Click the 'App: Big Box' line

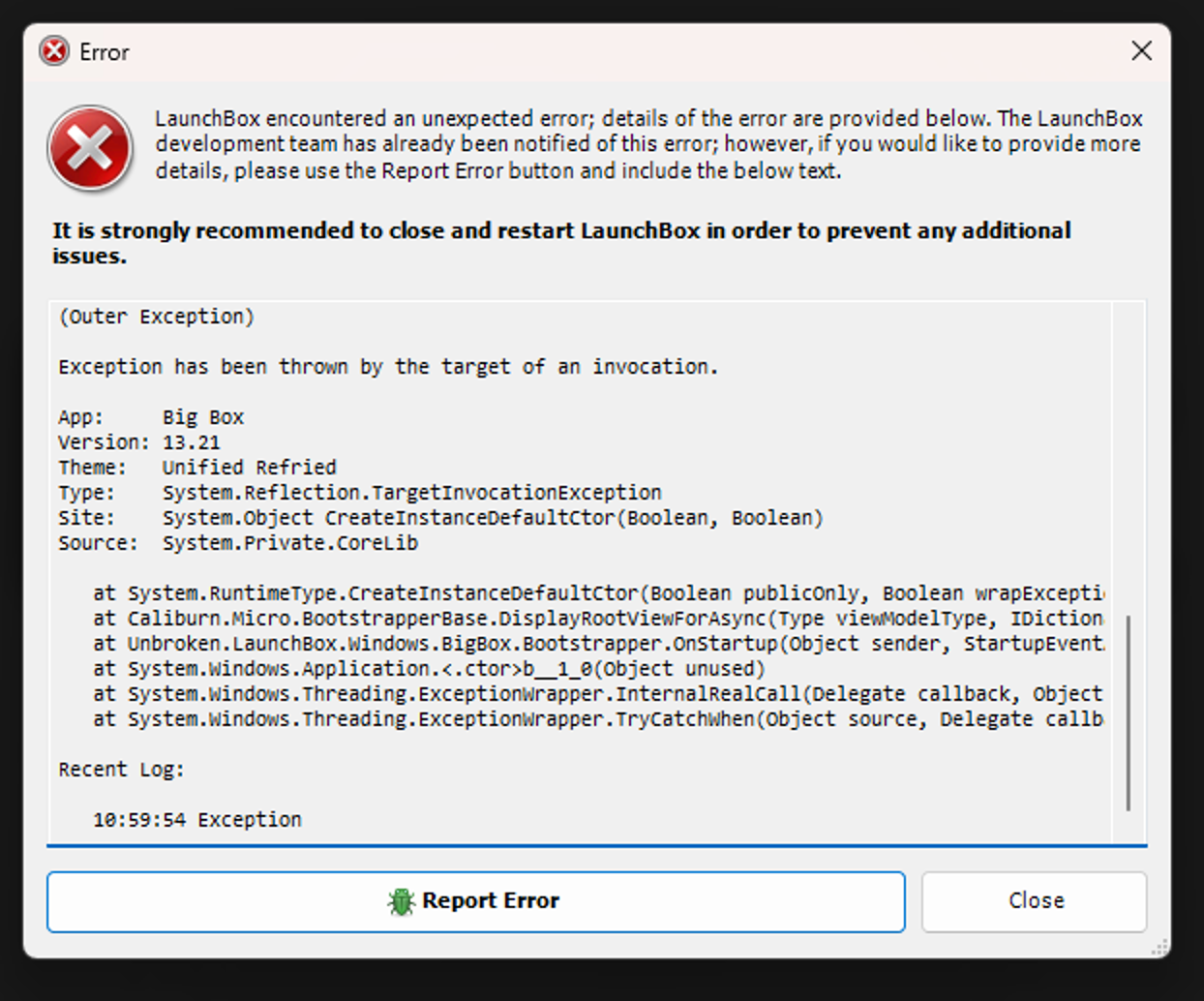(x=151, y=417)
